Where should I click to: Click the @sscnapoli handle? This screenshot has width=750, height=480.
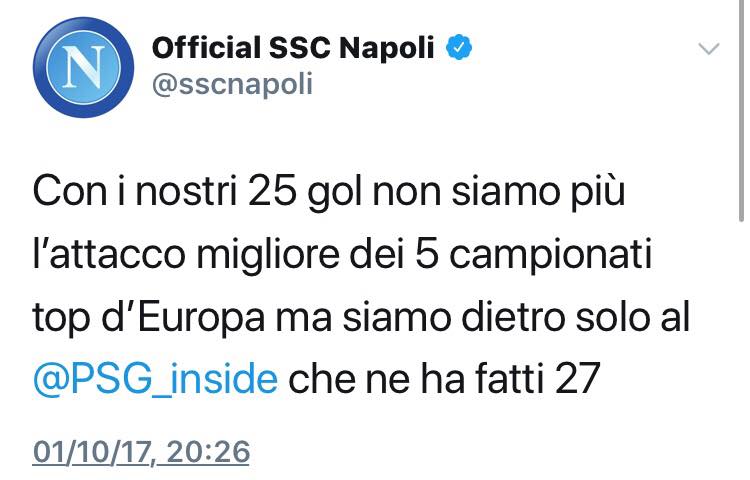[232, 84]
